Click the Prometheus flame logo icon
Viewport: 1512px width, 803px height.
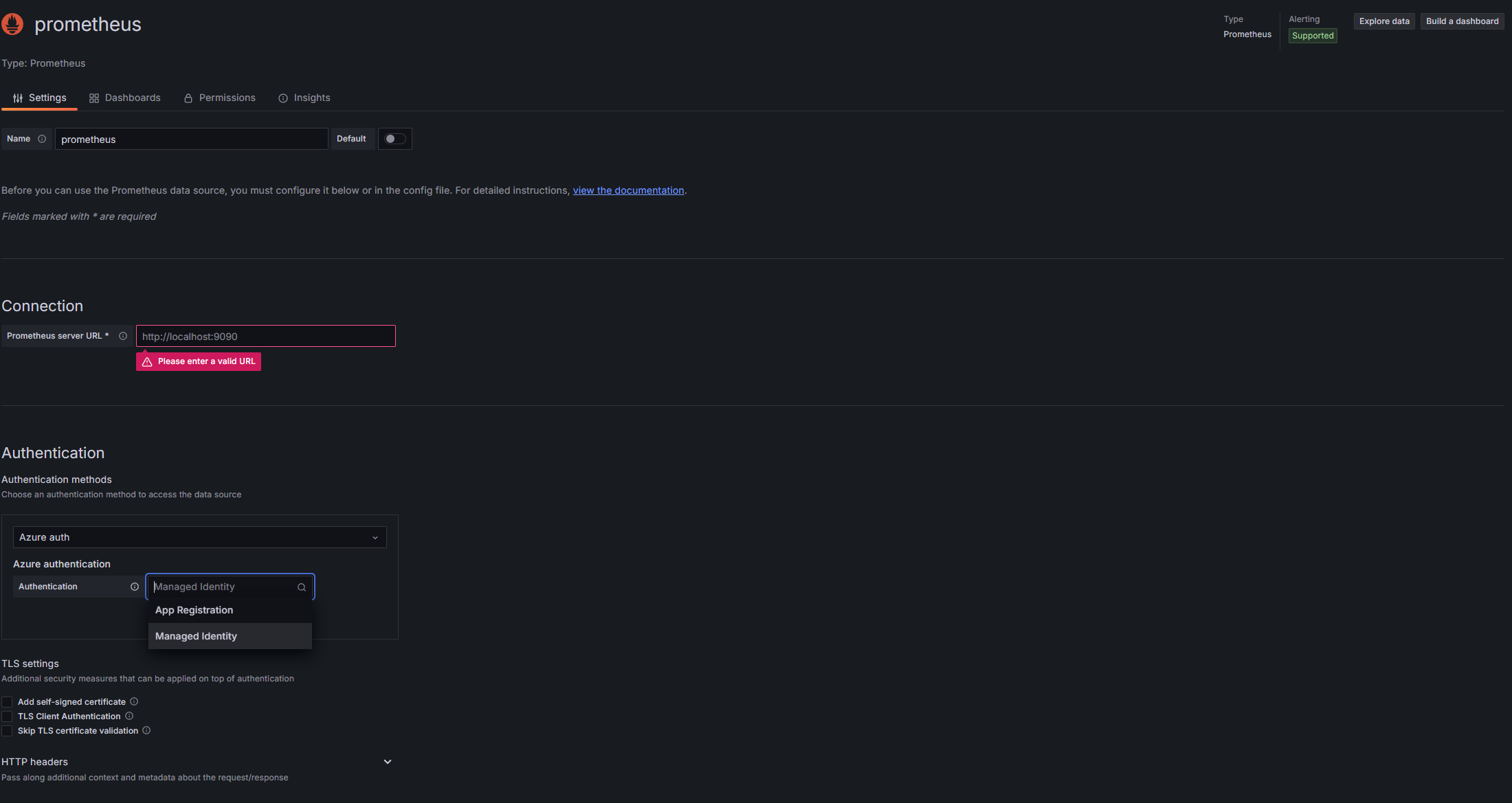(x=12, y=24)
